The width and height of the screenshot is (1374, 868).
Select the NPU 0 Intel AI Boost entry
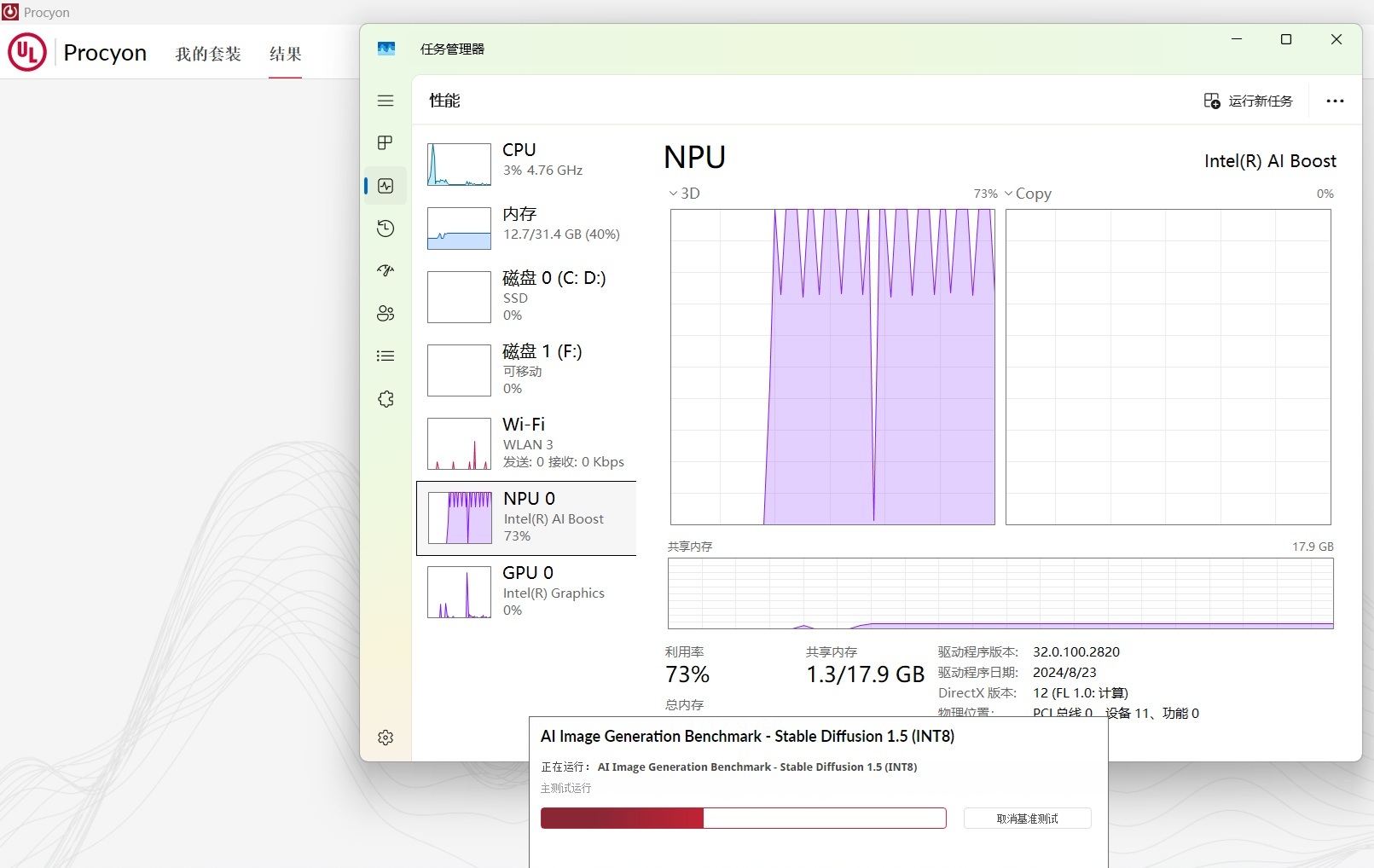[526, 518]
